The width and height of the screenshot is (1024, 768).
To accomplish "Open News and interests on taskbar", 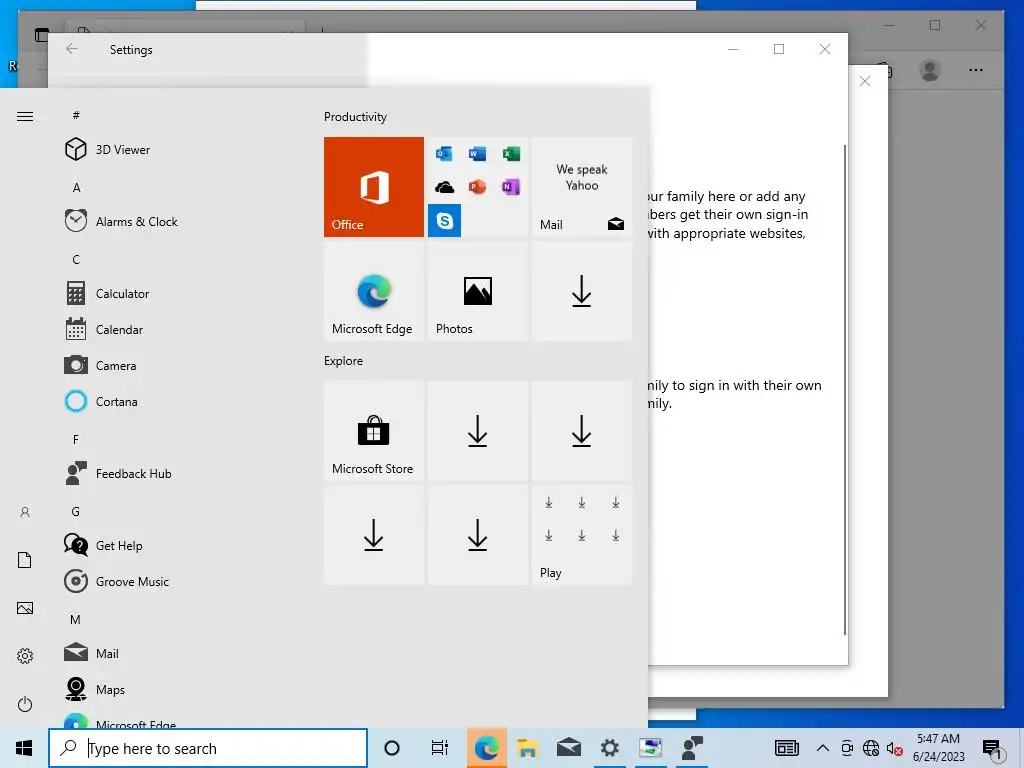I will point(787,748).
